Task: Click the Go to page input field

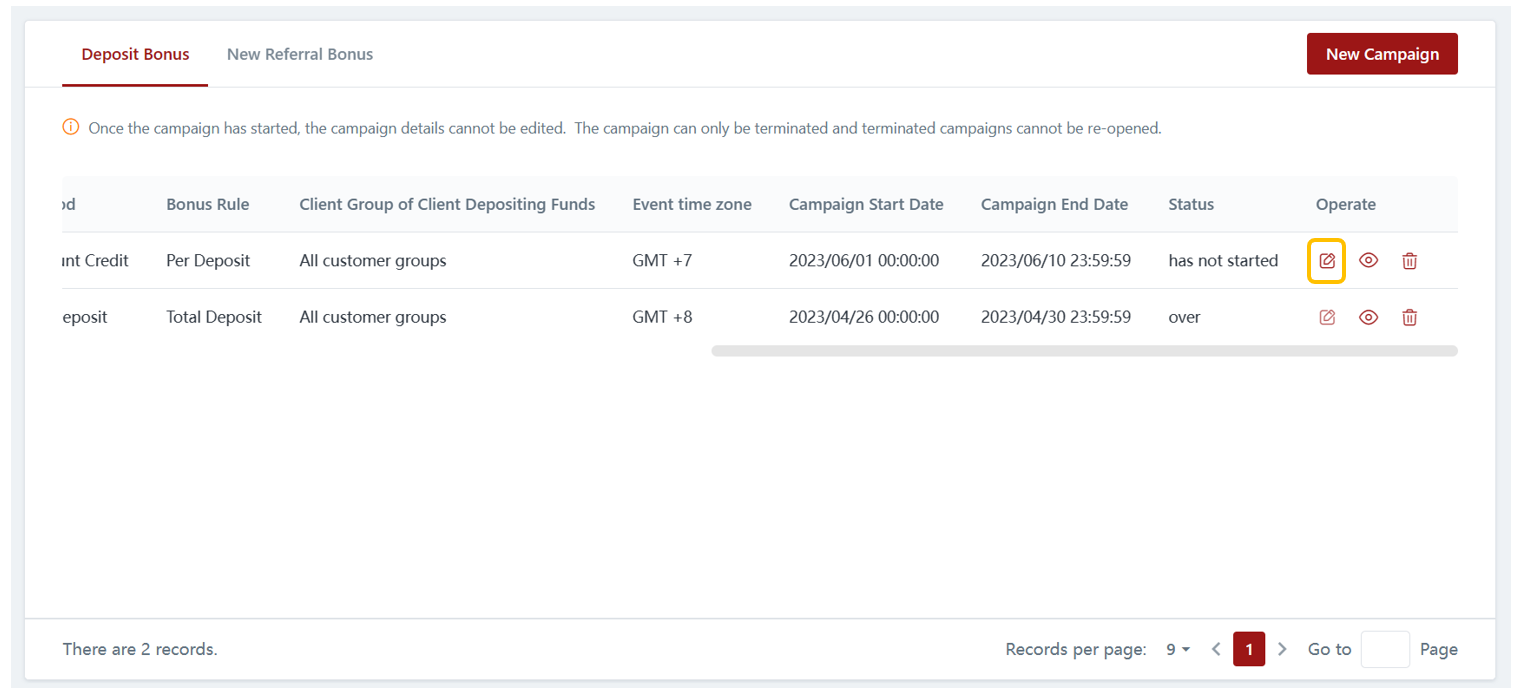Action: 1385,649
